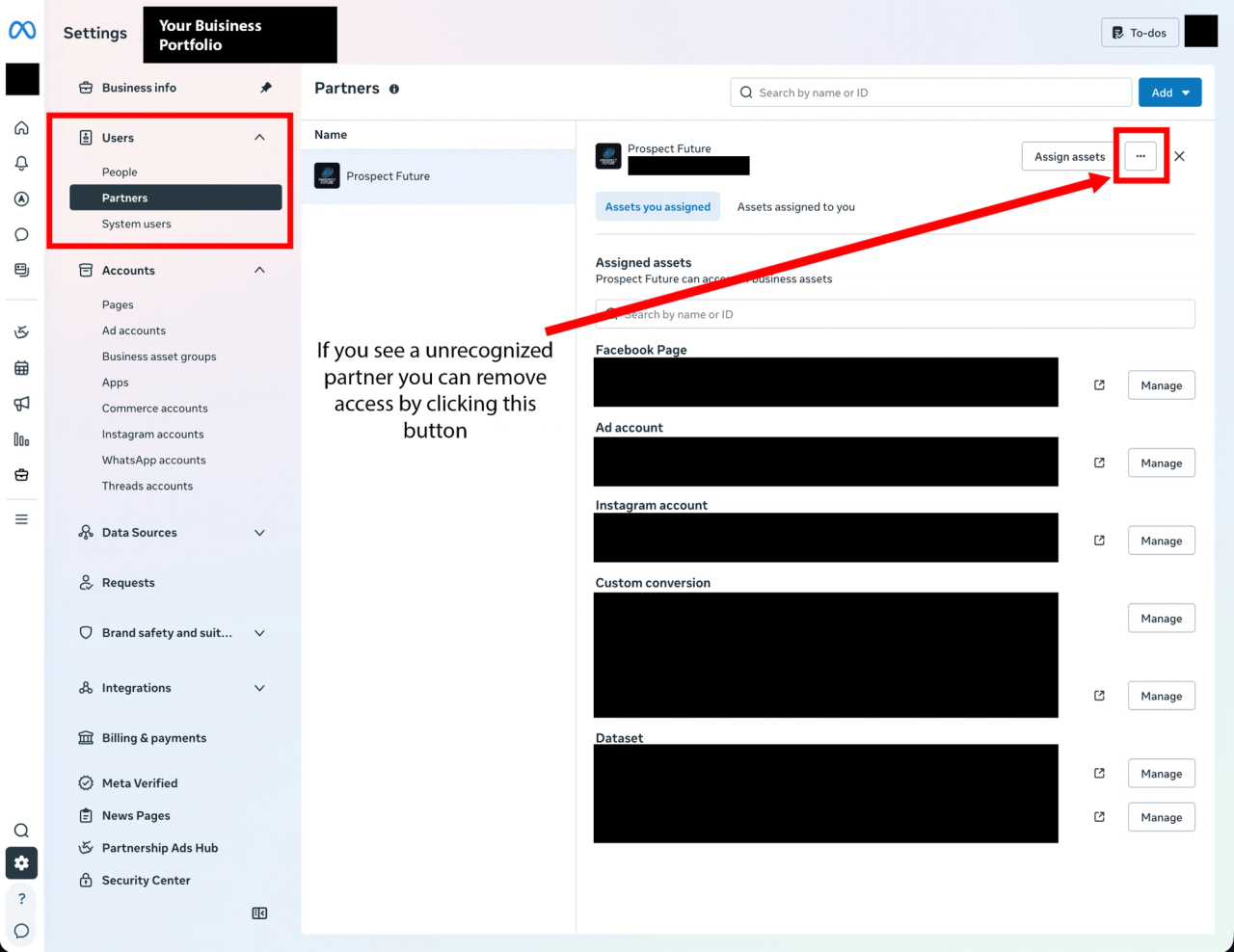1234x952 pixels.
Task: Click the settings gear icon
Action: [21, 863]
